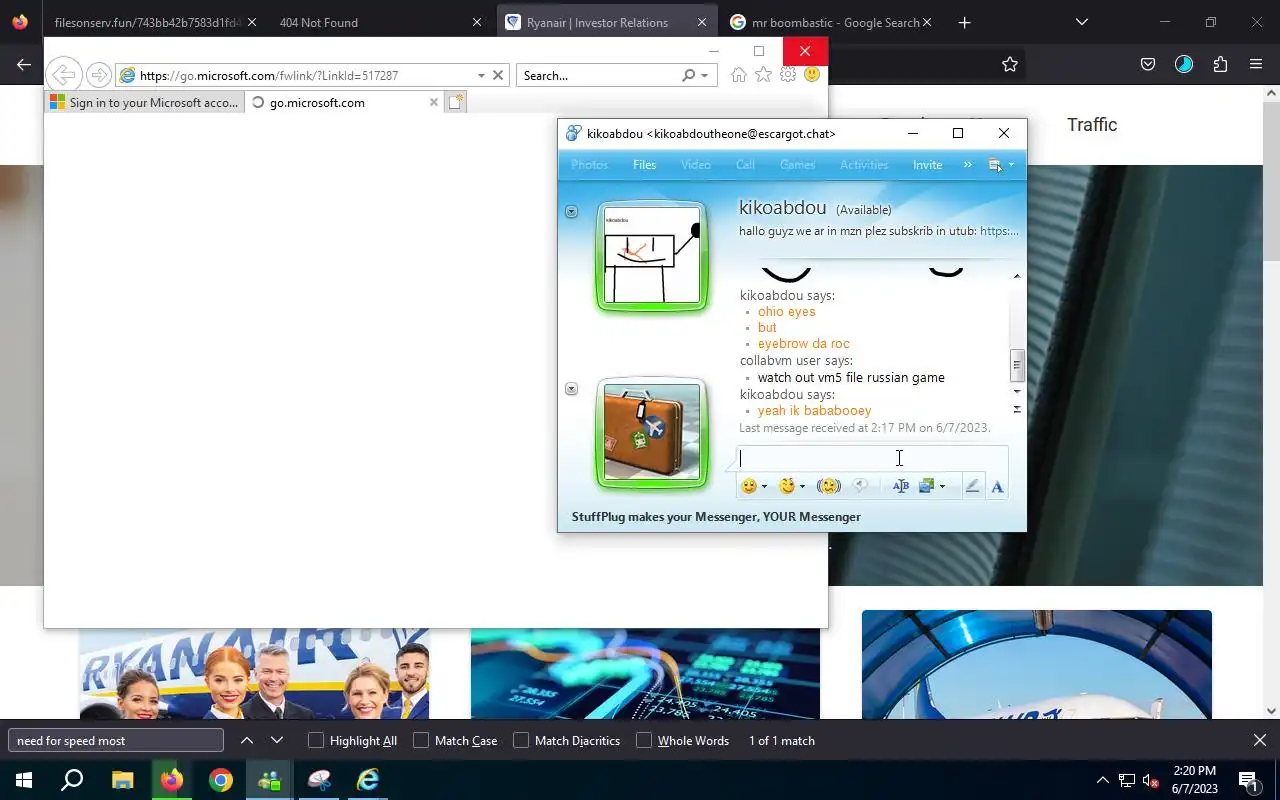This screenshot has width=1280, height=800.
Task: Open the winks dropdown arrow
Action: [802, 487]
